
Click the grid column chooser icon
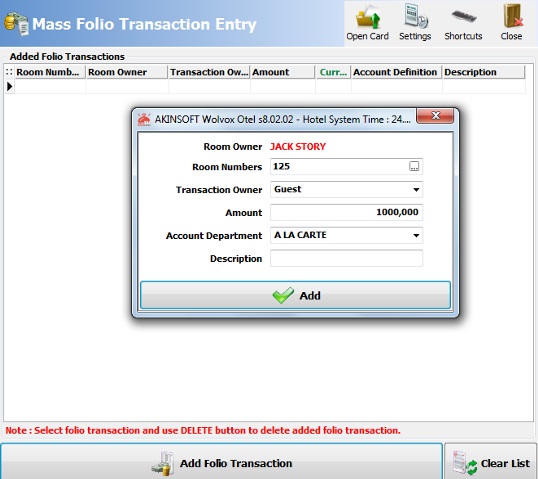(9, 72)
